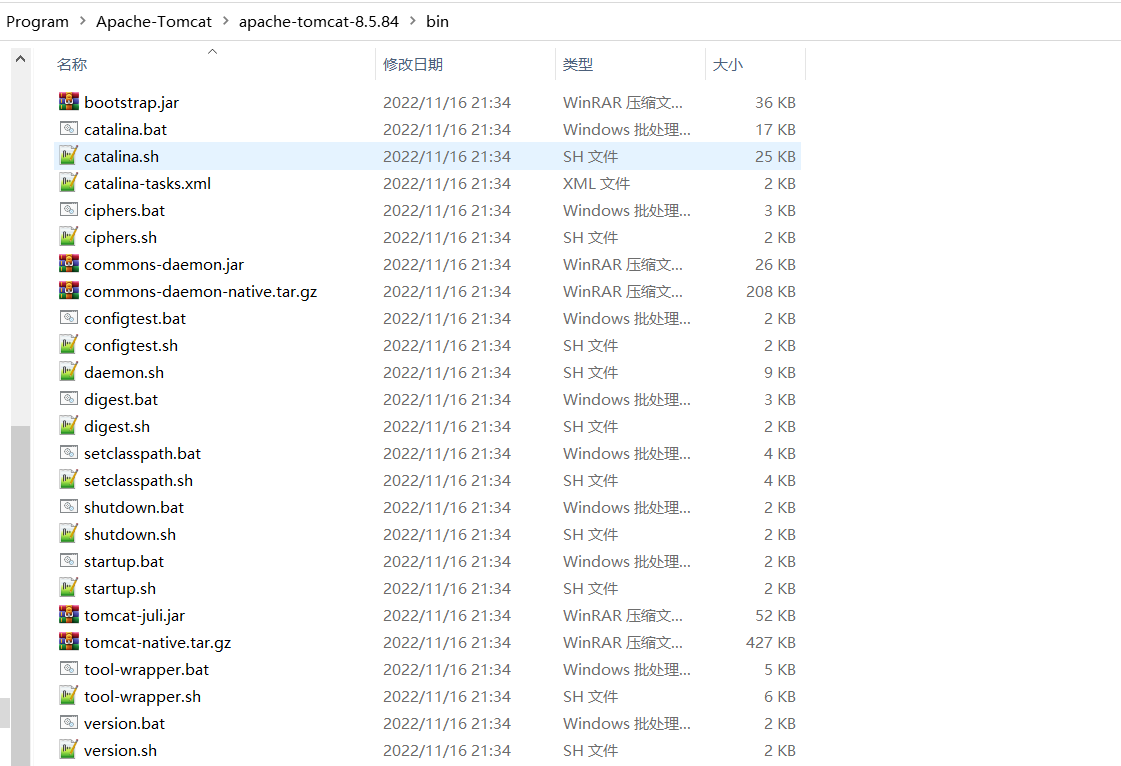Click the tool-wrapper.sh file icon
This screenshot has width=1121, height=766.
tap(69, 696)
